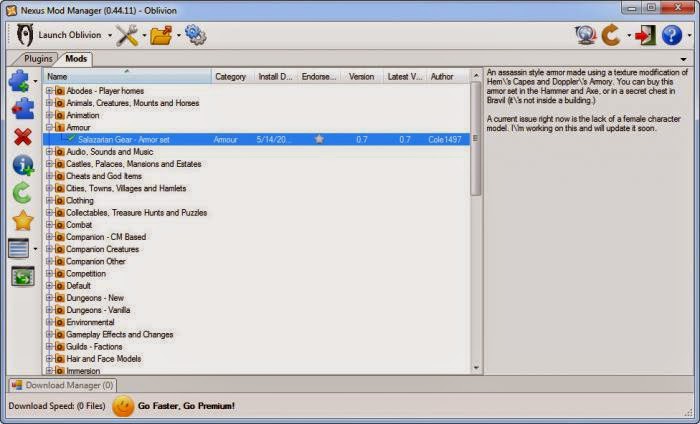
Task: Open the Download Manager (0) tab
Action: click(63, 385)
